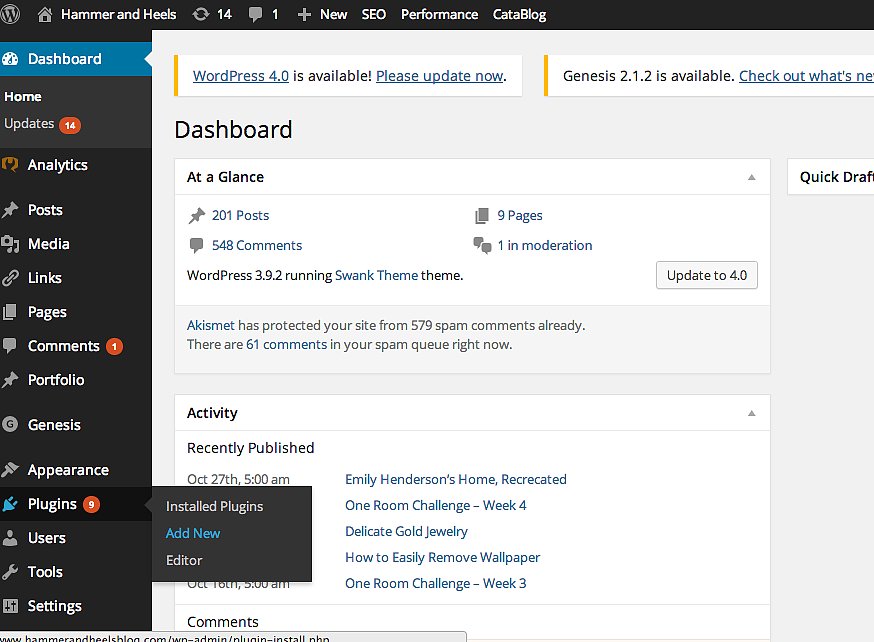Click the pages icon beside 9 Pages
The width and height of the screenshot is (874, 642).
(x=482, y=216)
